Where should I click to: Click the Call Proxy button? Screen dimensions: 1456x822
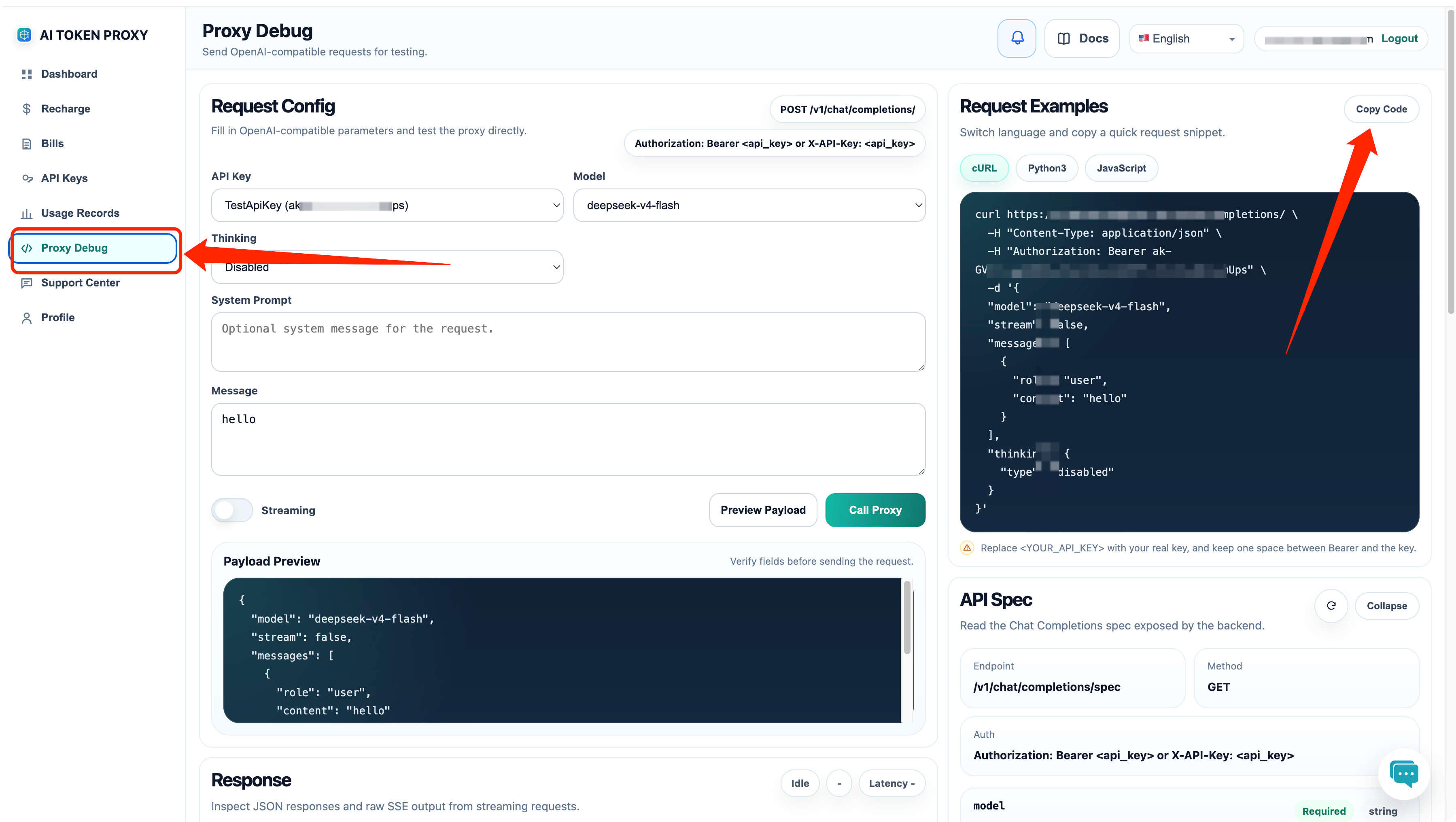[x=875, y=510]
